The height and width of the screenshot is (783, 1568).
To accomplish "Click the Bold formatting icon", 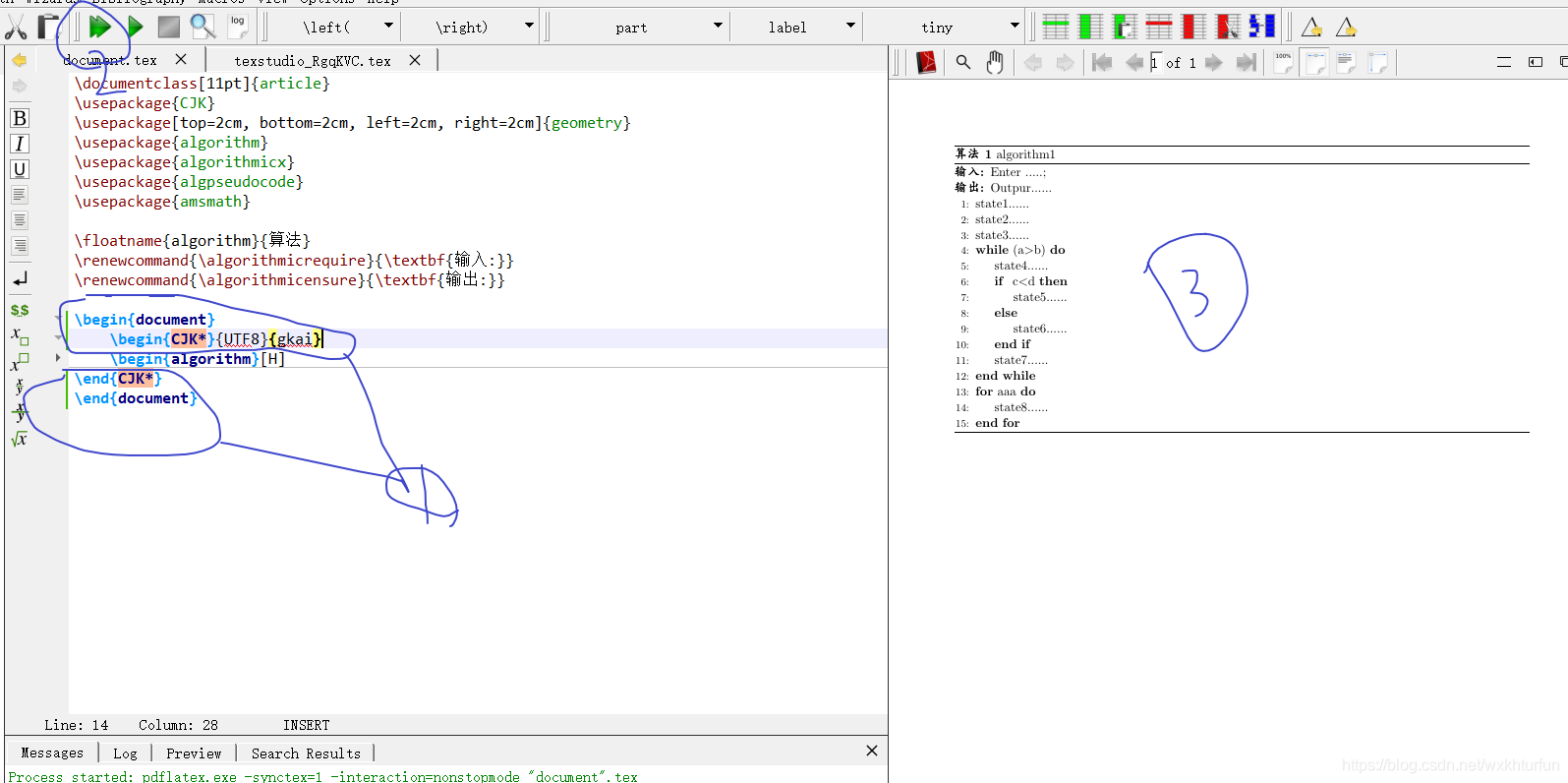I will pyautogui.click(x=20, y=118).
